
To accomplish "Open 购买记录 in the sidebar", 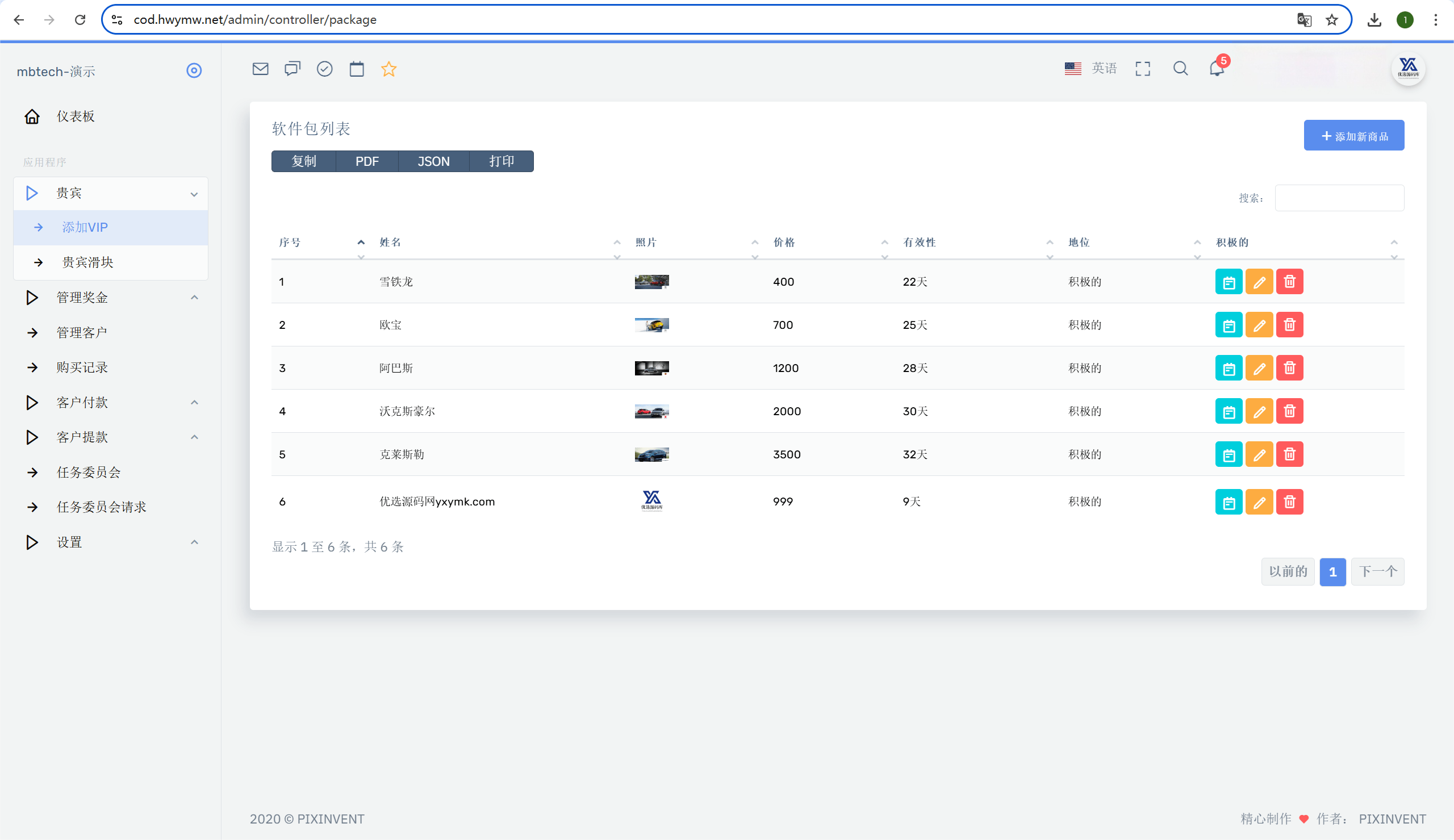I will click(x=82, y=367).
